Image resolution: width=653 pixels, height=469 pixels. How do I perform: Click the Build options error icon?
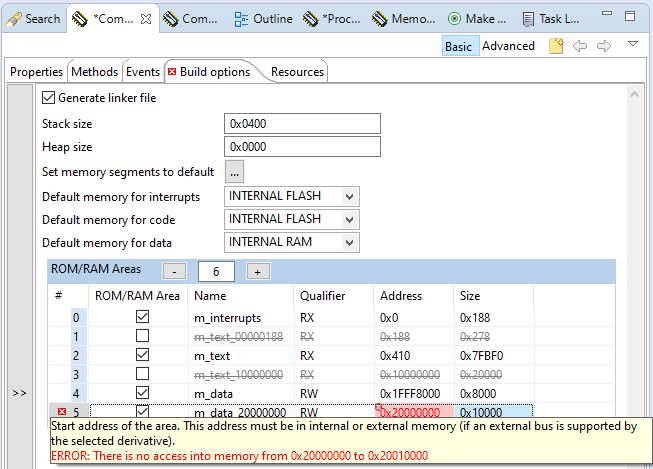click(172, 72)
